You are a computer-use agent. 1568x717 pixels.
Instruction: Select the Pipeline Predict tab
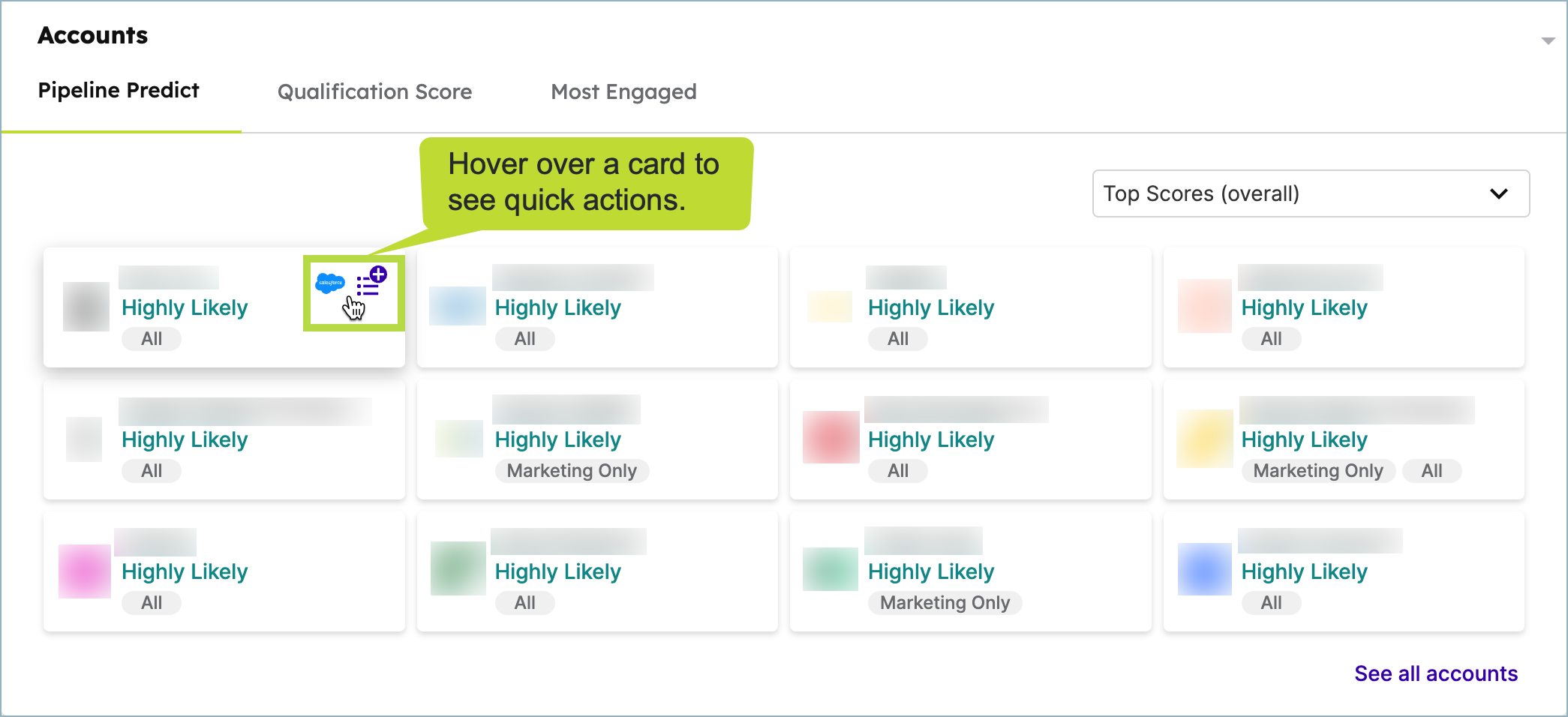118,90
